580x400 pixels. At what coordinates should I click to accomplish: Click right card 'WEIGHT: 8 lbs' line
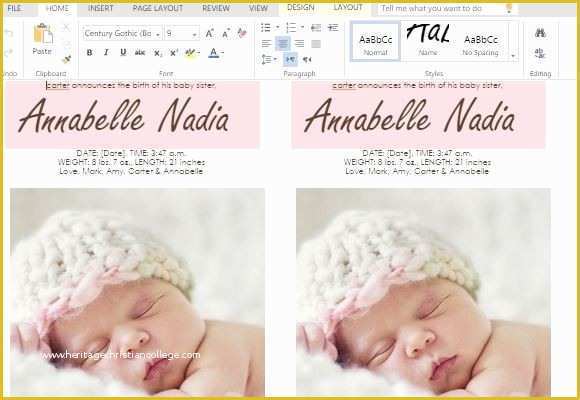417,162
